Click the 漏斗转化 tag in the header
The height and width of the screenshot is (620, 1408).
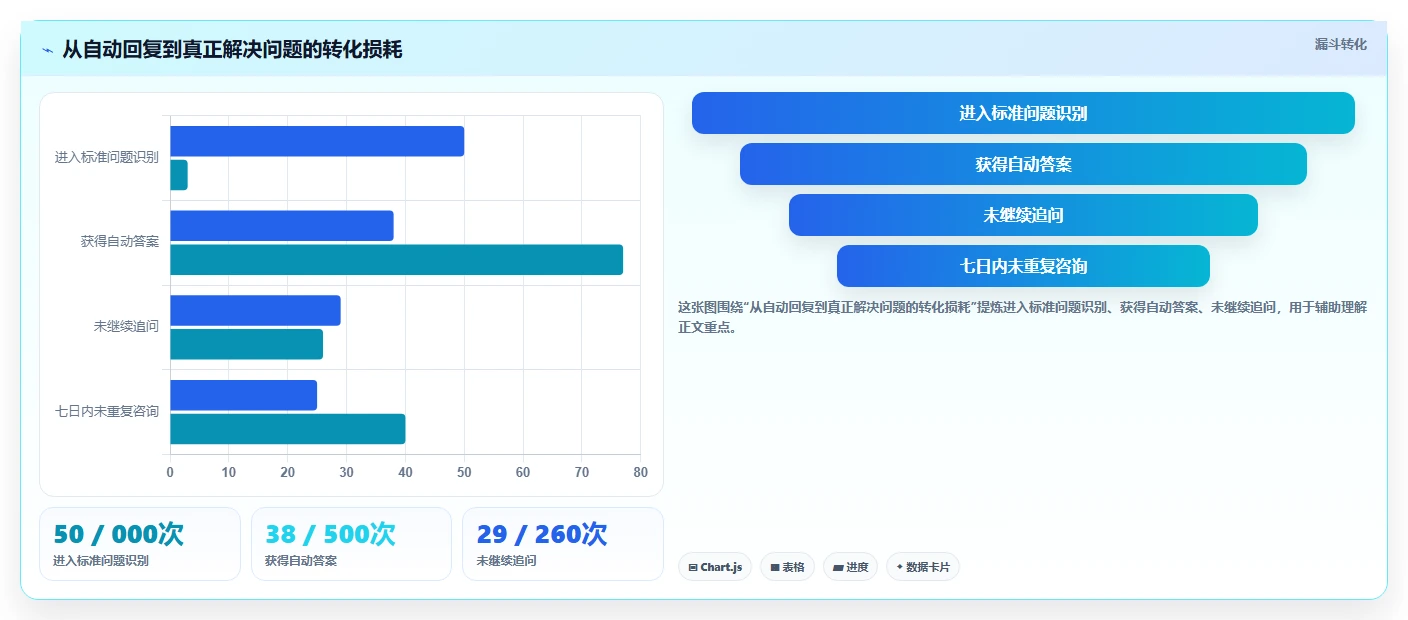click(1340, 44)
